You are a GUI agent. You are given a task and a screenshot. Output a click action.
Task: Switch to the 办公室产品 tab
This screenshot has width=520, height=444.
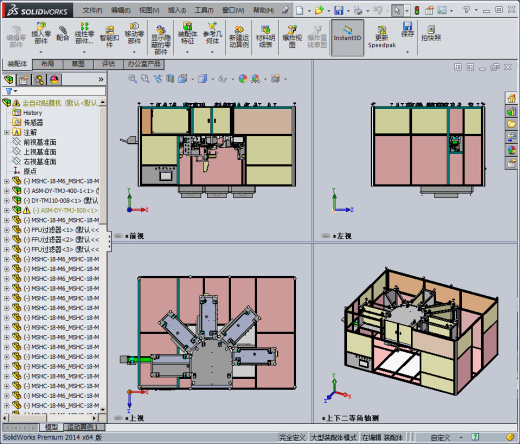[144, 64]
